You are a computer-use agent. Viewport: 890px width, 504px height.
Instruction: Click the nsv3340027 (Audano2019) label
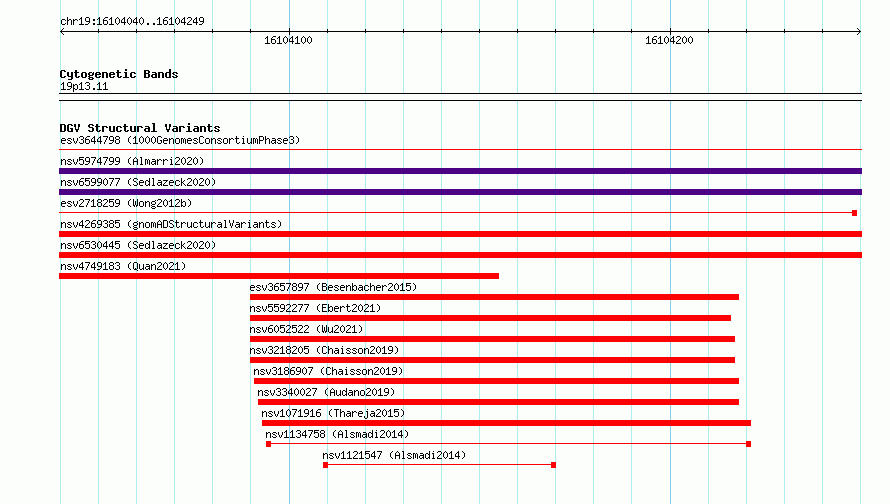point(326,392)
